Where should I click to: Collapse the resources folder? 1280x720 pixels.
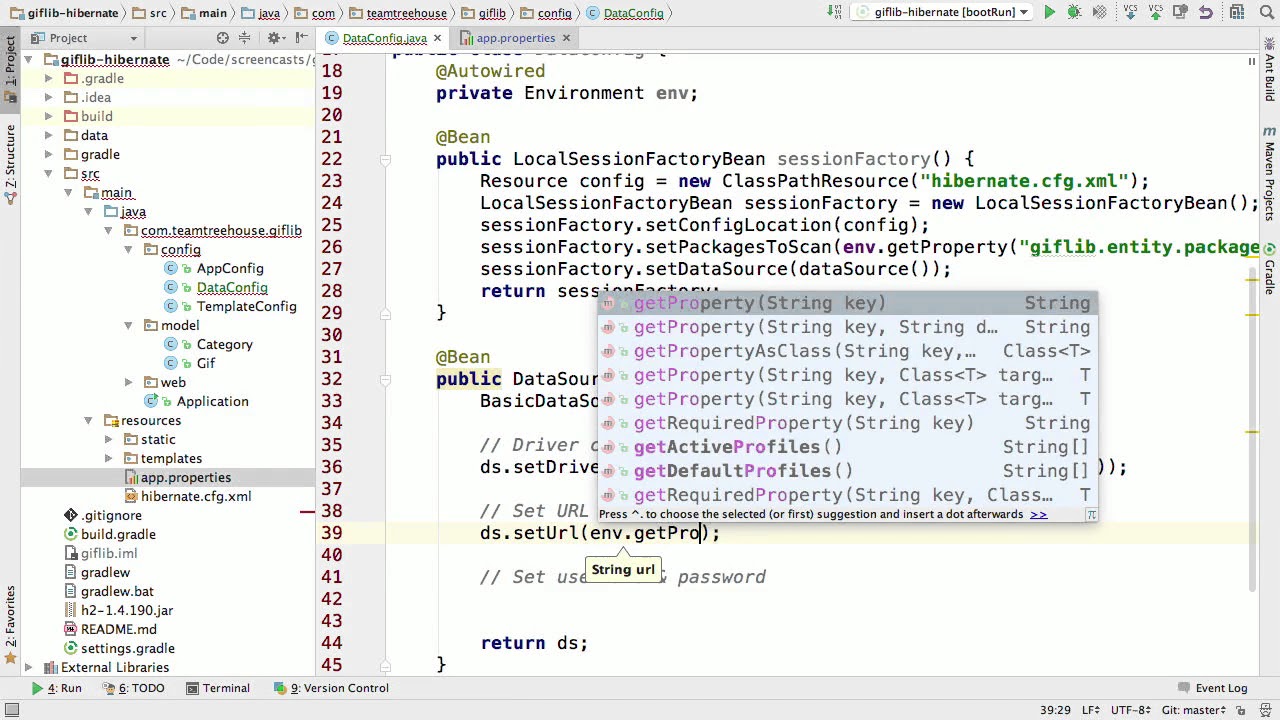(88, 420)
